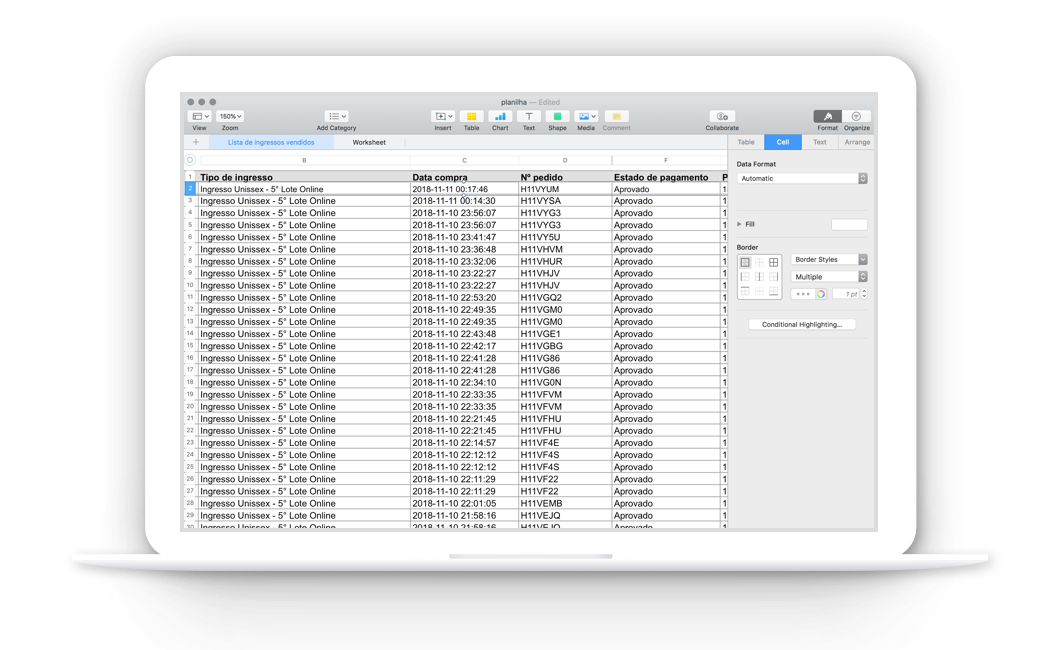Open the Data Format dropdown
This screenshot has width=1060, height=650.
point(802,179)
